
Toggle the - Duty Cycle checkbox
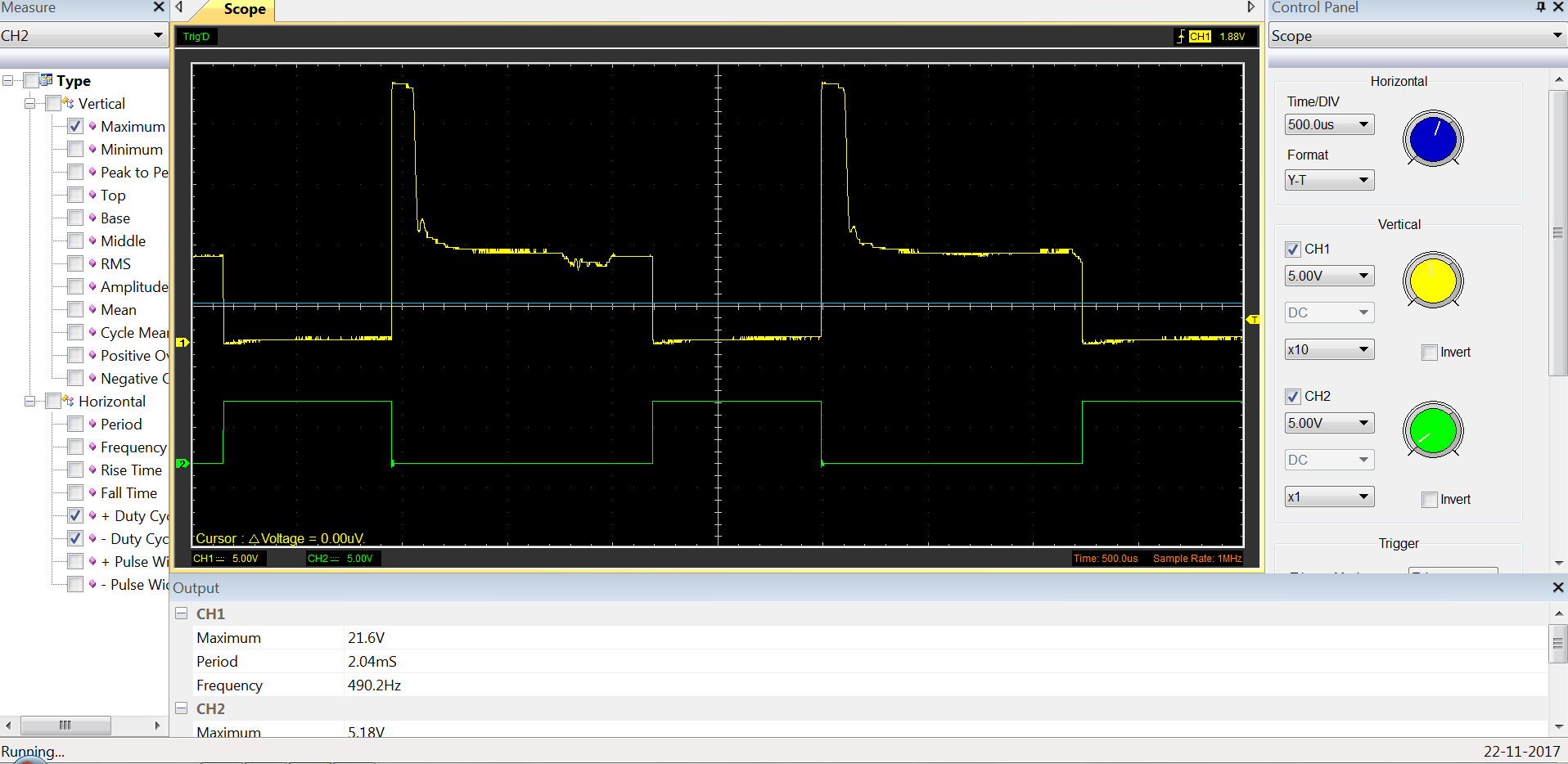point(75,538)
